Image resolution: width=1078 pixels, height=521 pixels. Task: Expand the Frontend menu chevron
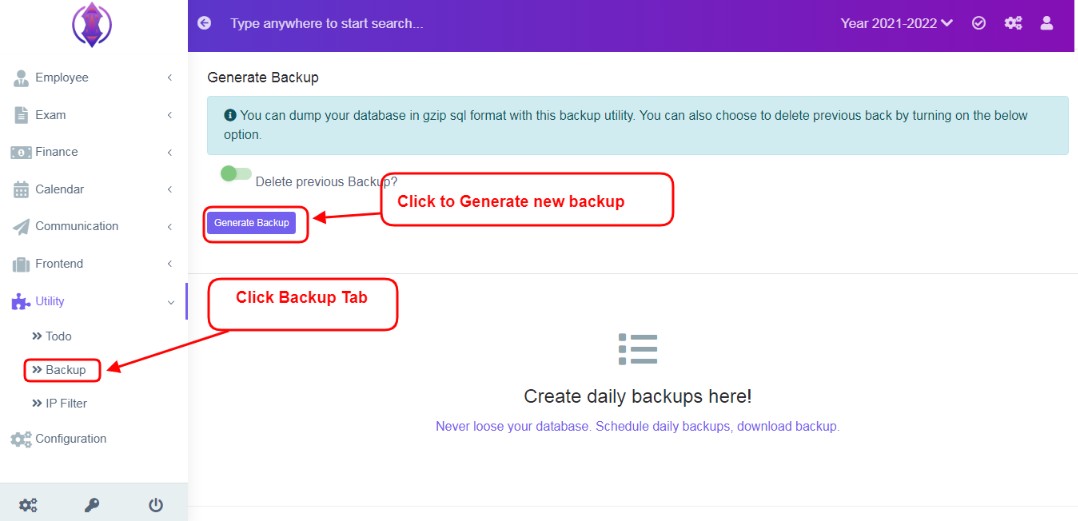click(x=170, y=263)
